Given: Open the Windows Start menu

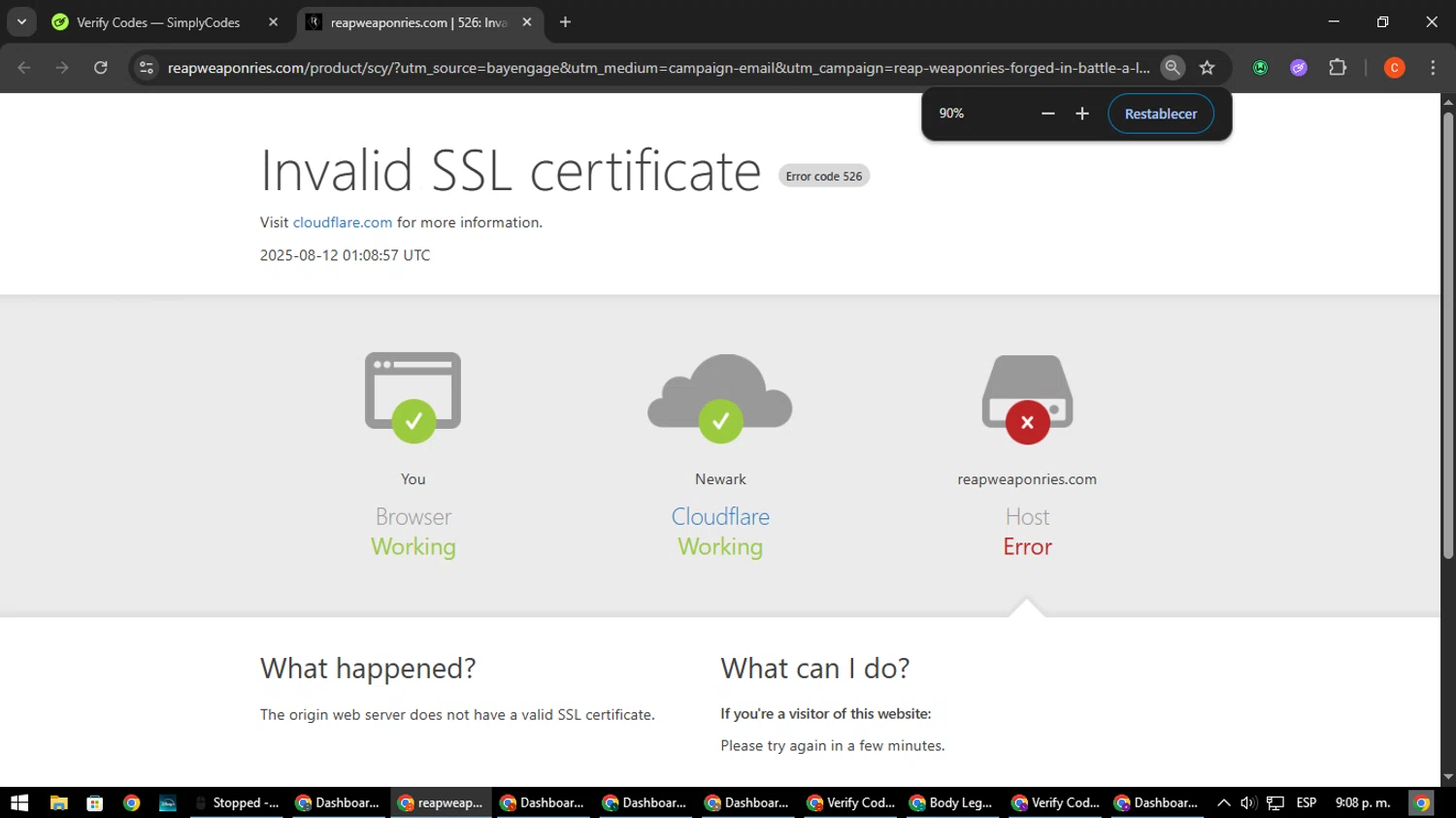Looking at the screenshot, I should click(19, 802).
